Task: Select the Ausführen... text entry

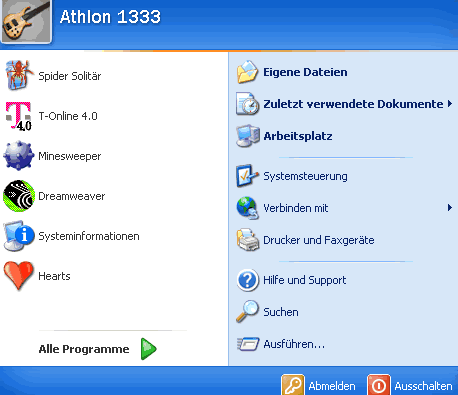Action: pos(294,344)
